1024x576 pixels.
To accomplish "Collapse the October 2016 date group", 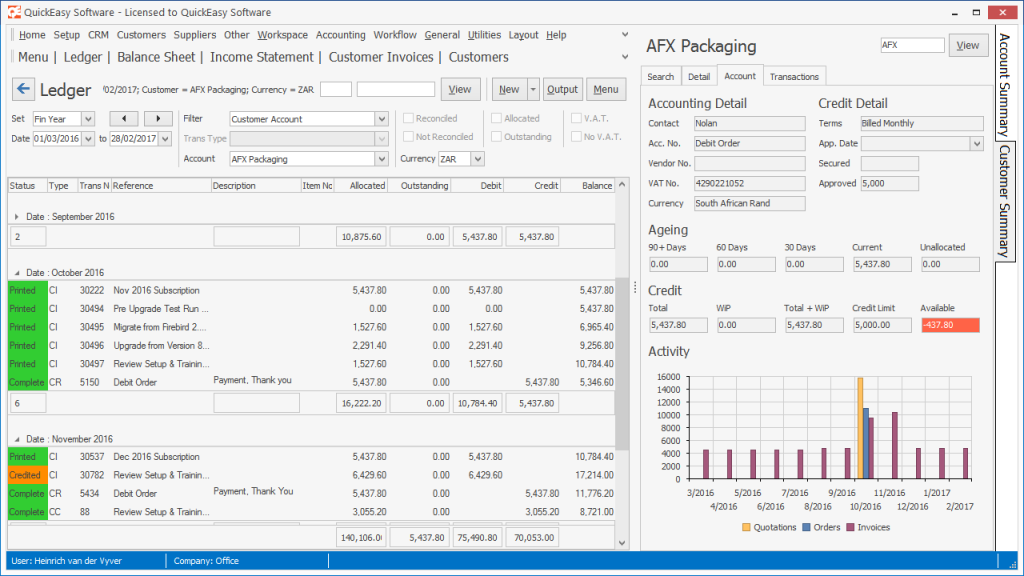I will (x=17, y=272).
